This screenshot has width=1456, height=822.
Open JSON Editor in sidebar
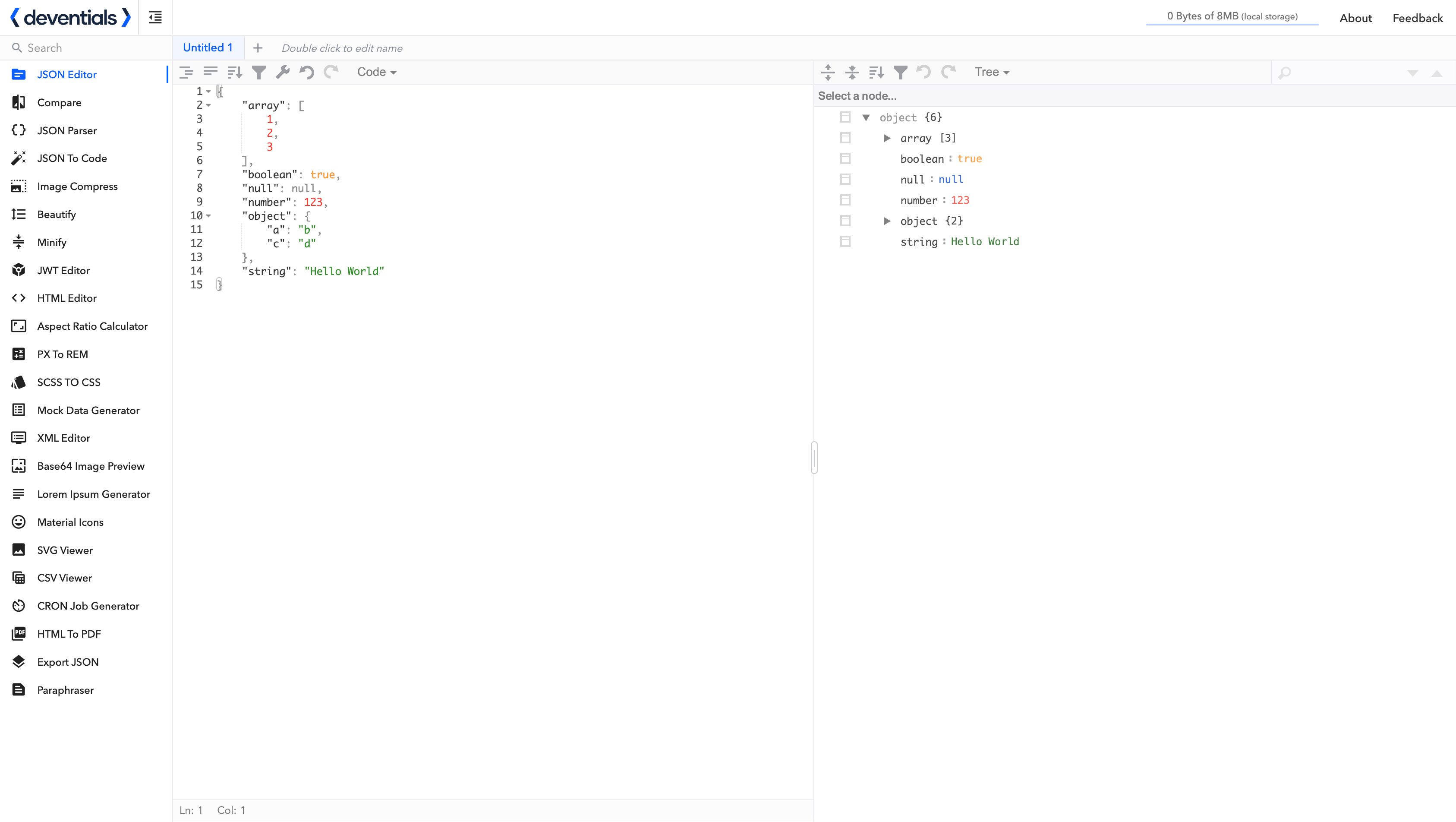86,75
